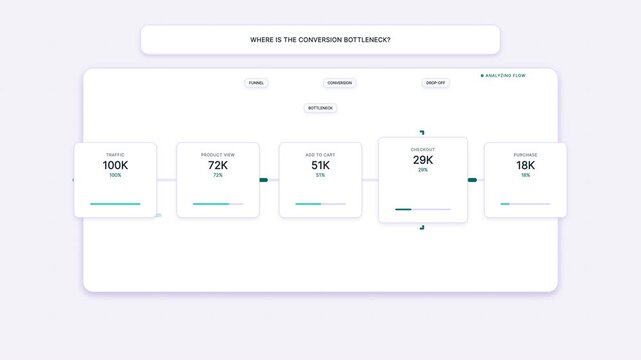The width and height of the screenshot is (641, 360).
Task: Click the 18% label under Purchase
Action: [525, 175]
